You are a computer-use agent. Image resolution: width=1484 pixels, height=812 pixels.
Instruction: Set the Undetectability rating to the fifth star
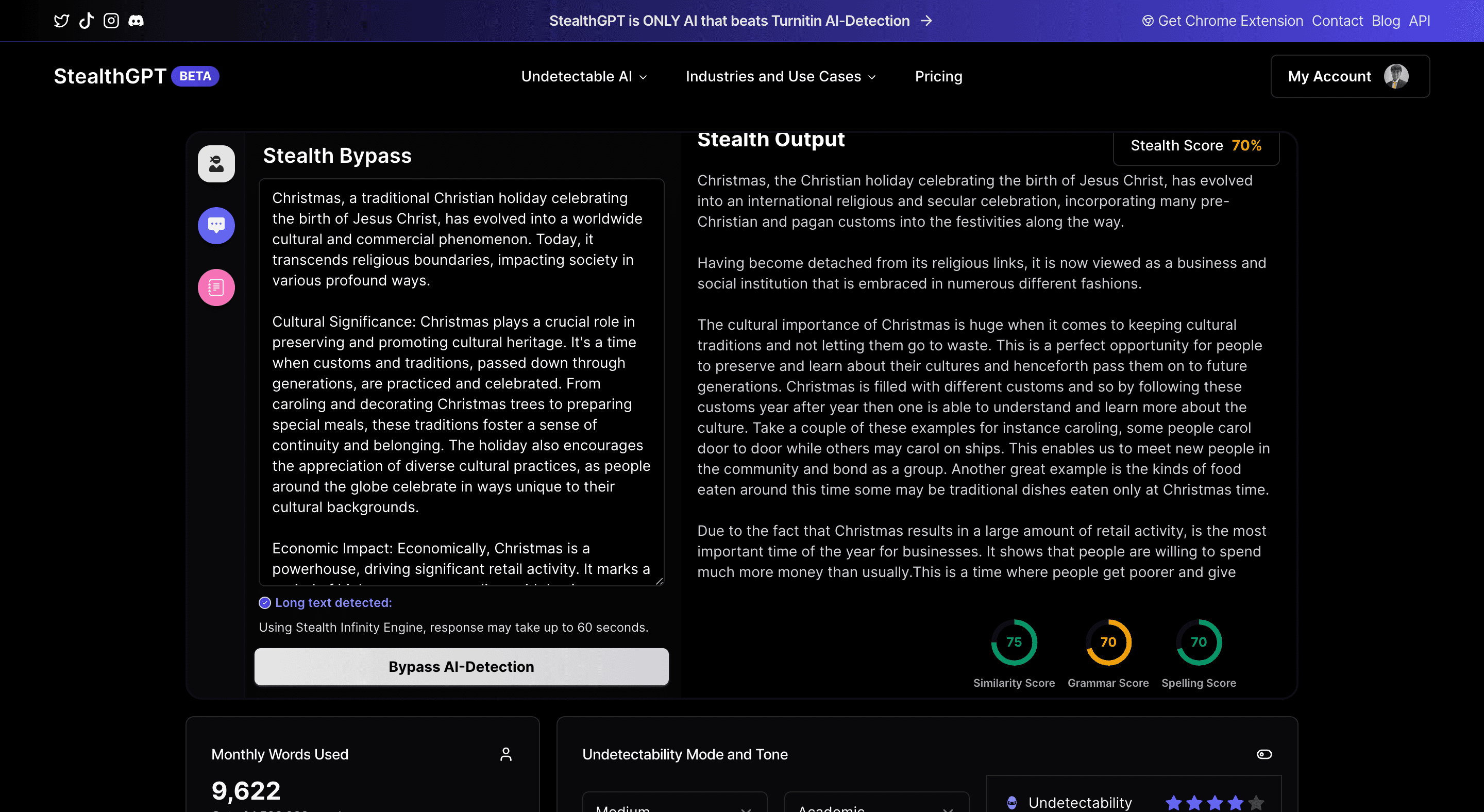[x=1256, y=802]
